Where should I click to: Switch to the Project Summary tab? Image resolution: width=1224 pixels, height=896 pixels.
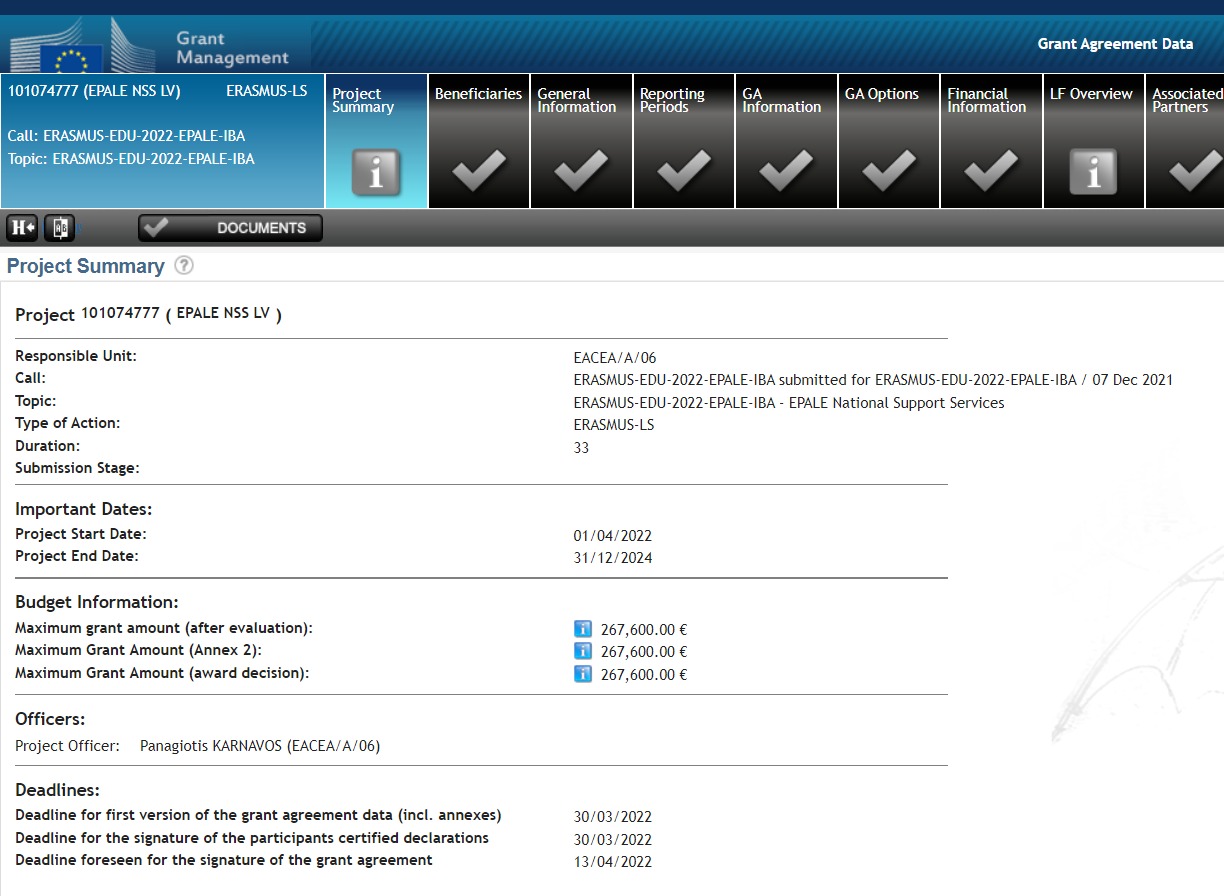coord(376,141)
